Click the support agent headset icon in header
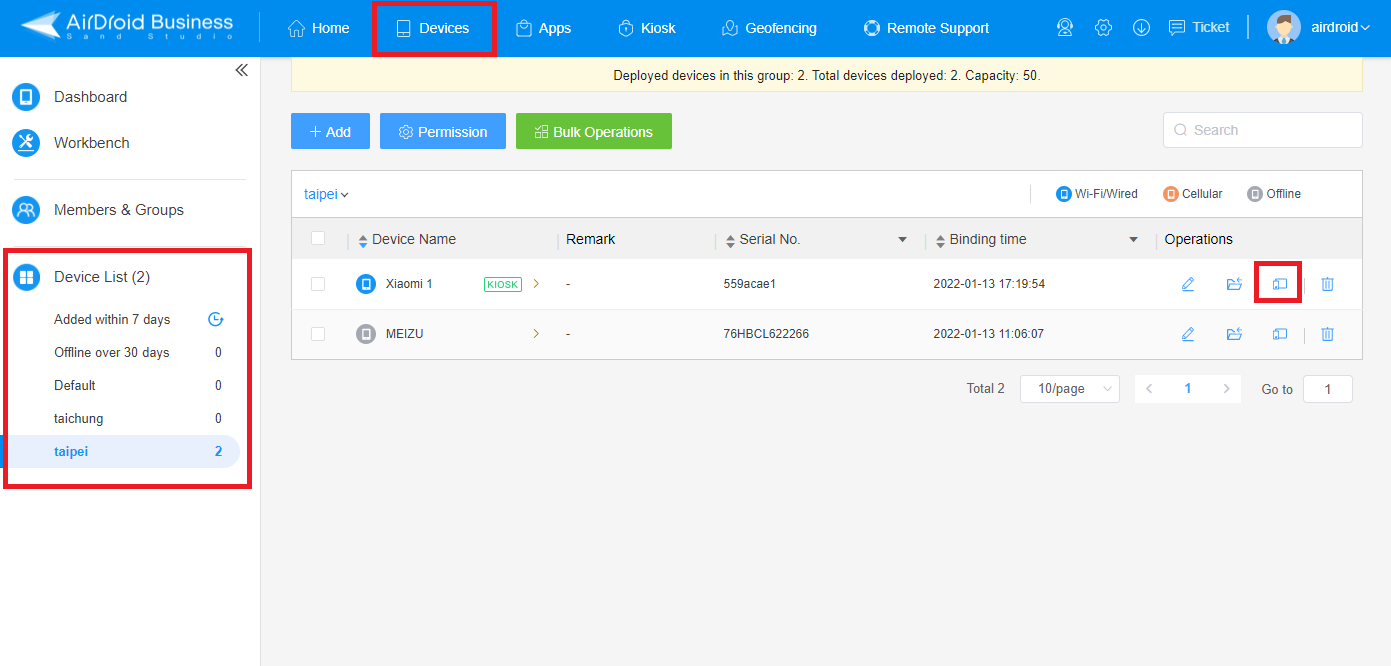The height and width of the screenshot is (666, 1391). [1065, 28]
